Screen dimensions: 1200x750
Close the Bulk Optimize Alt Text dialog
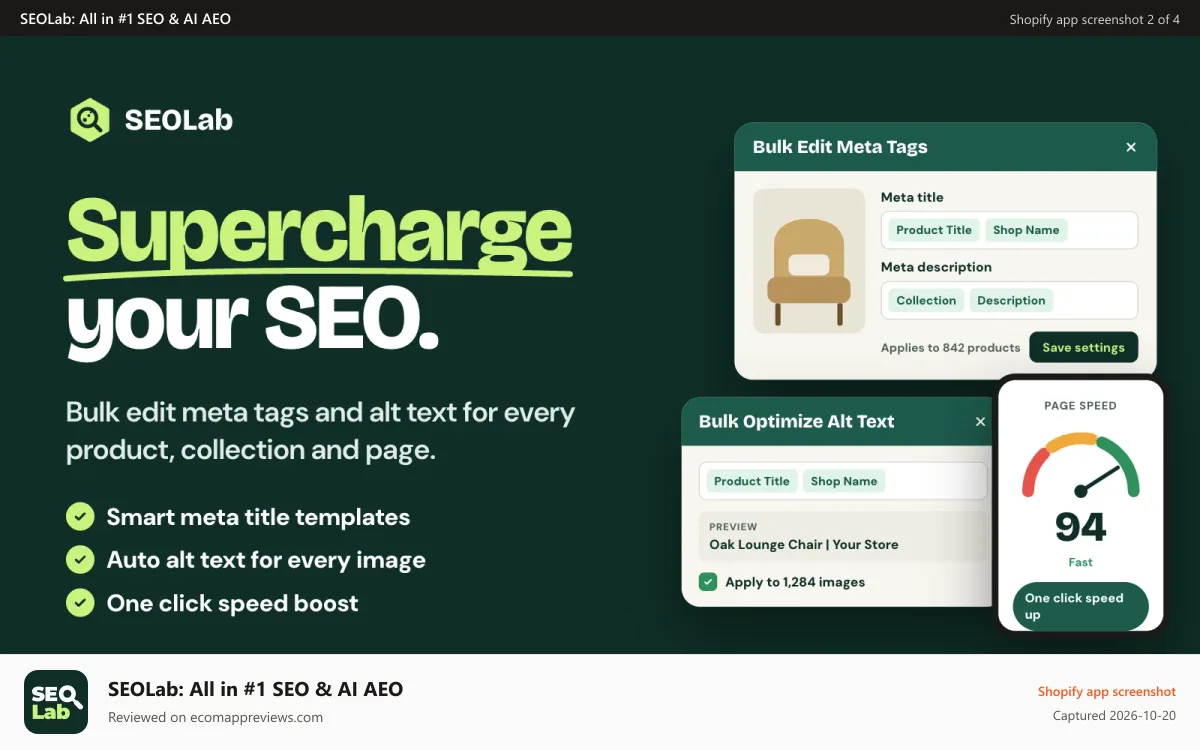pos(980,422)
